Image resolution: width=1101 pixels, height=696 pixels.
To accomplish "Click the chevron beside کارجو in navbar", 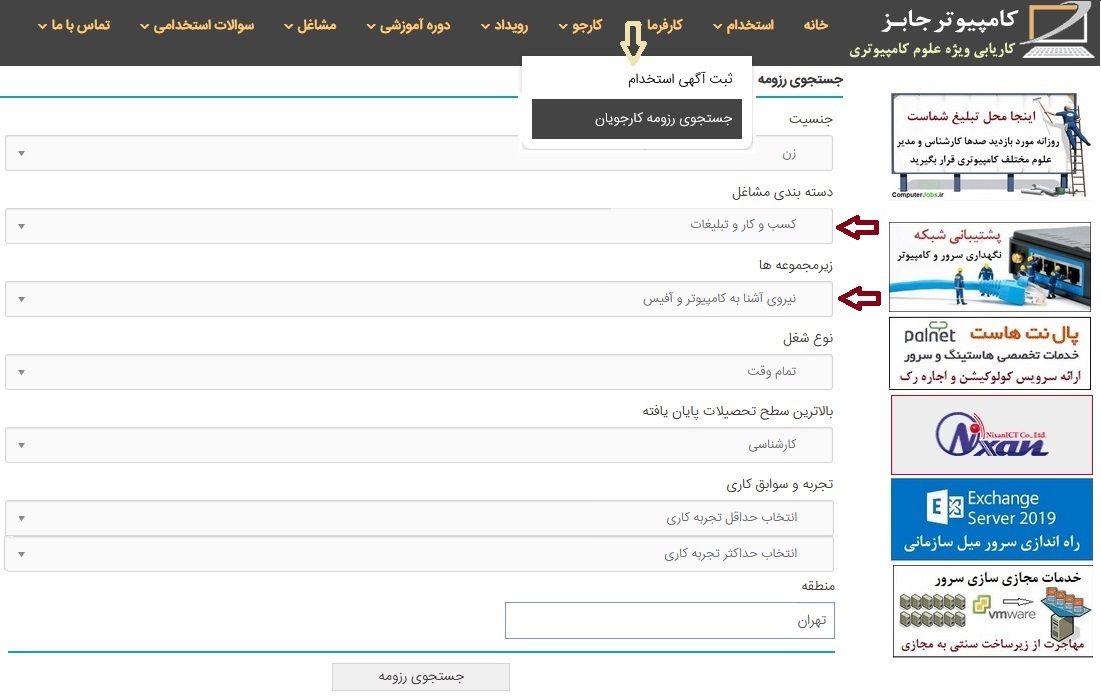I will click(x=562, y=27).
